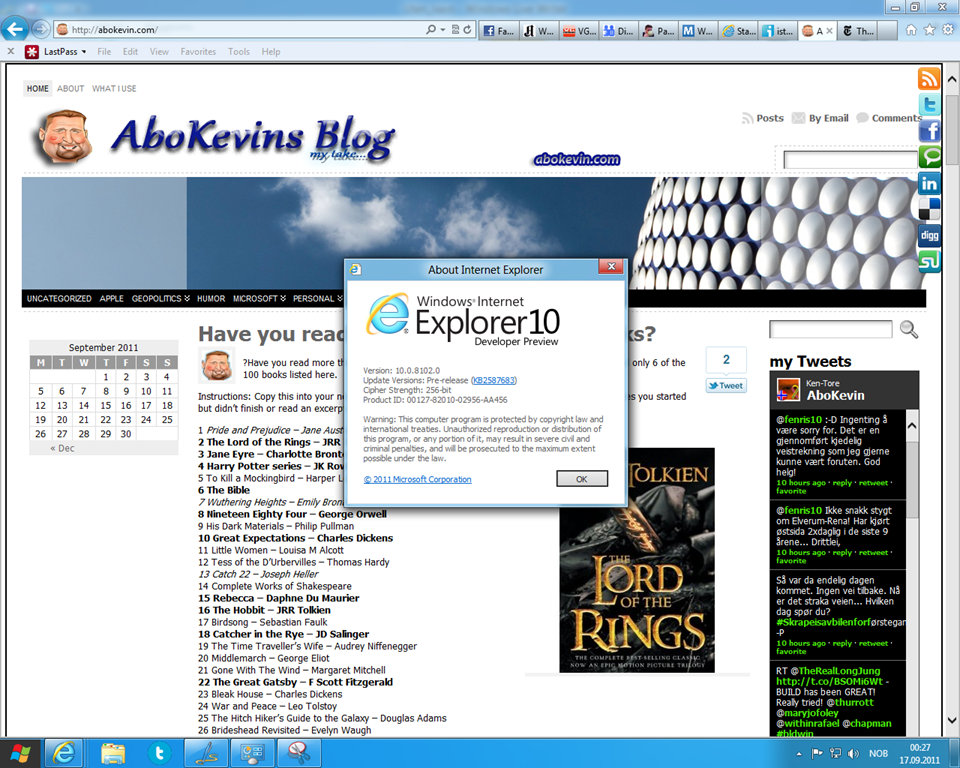This screenshot has height=768, width=960.
Task: Open the View menu
Action: pyautogui.click(x=159, y=51)
